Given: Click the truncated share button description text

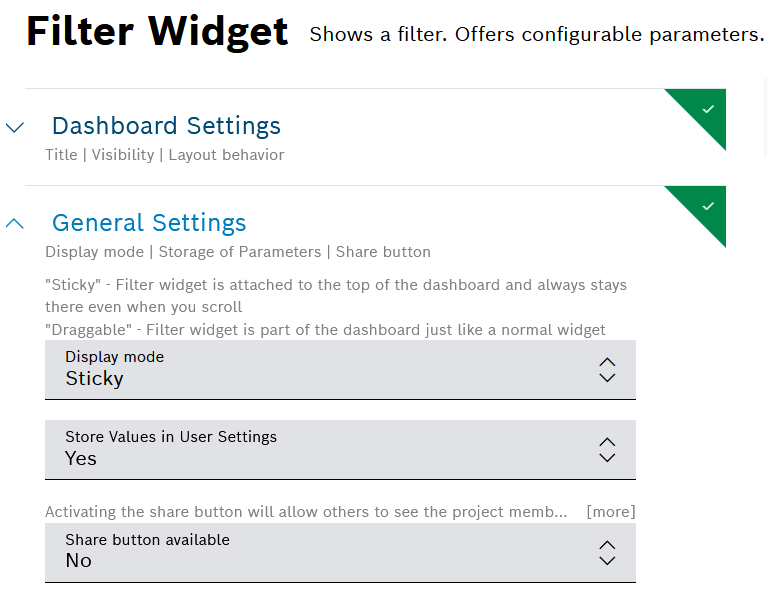Looking at the screenshot, I should coord(306,512).
